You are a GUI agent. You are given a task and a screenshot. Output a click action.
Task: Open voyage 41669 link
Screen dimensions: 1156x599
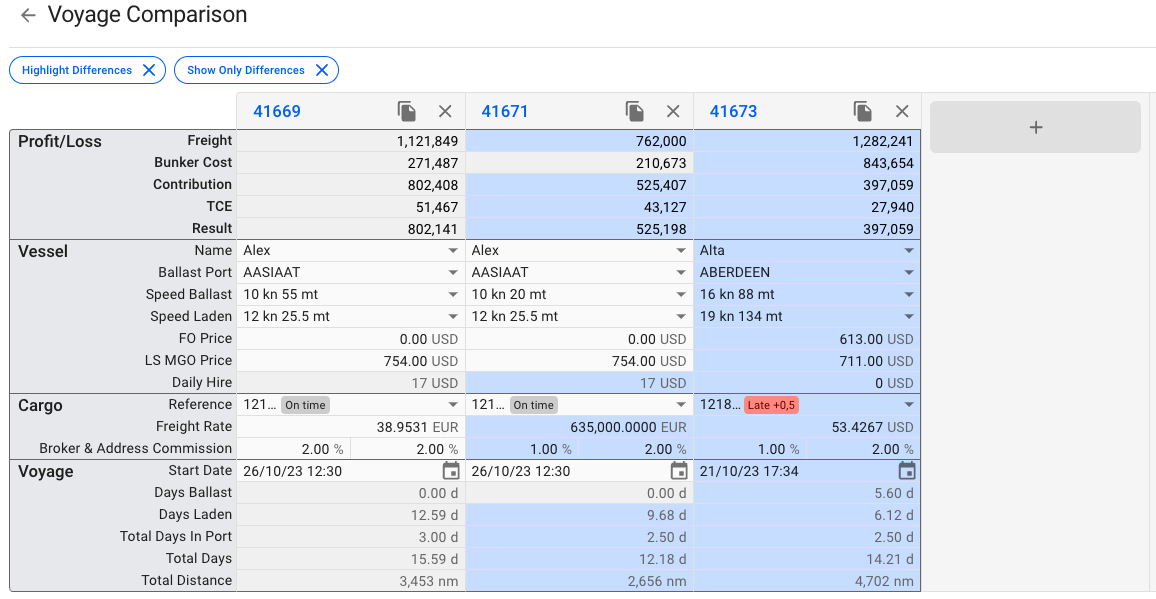(x=276, y=111)
